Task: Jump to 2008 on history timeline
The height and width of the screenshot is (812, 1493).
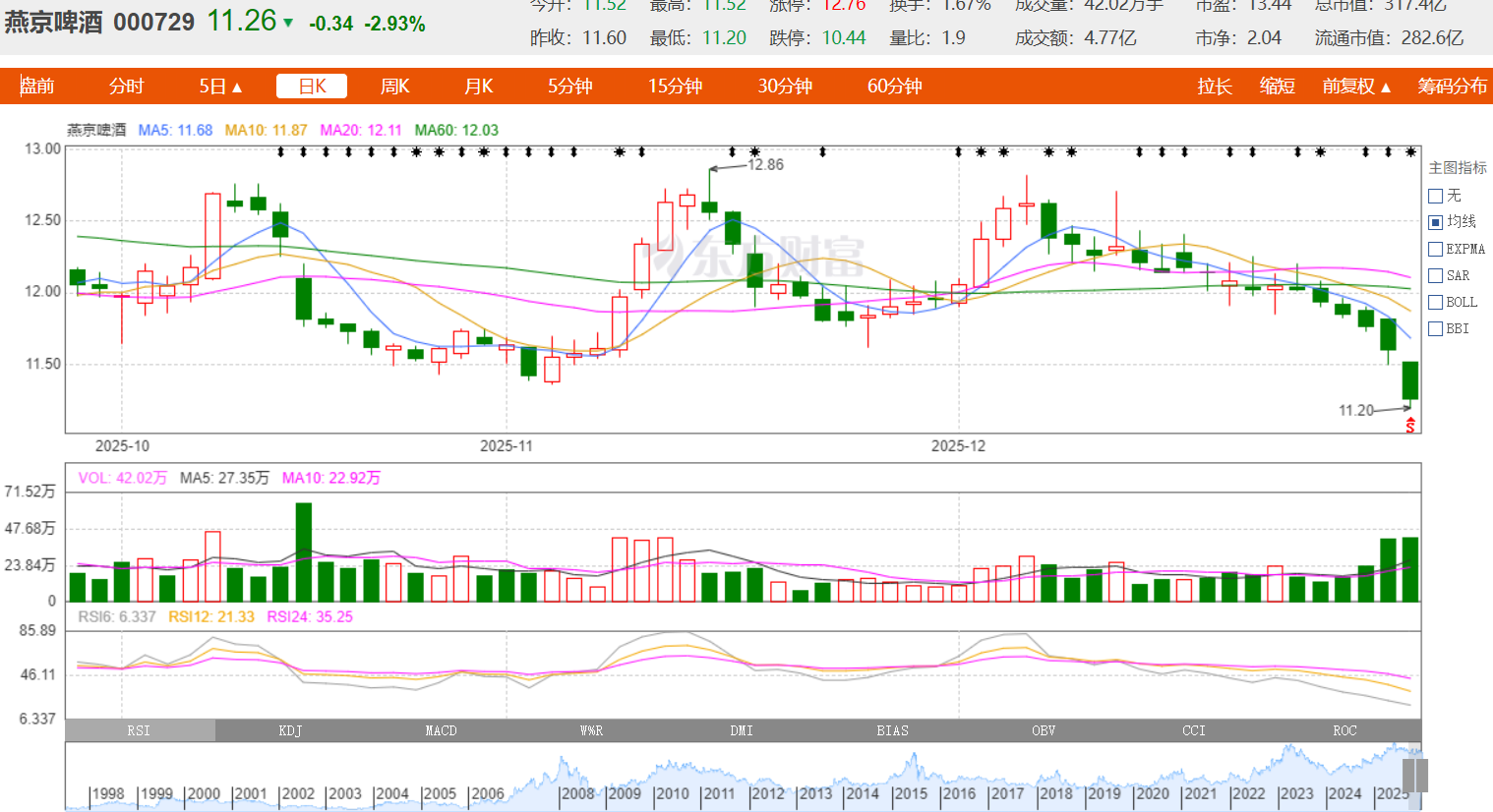Action: (x=578, y=793)
